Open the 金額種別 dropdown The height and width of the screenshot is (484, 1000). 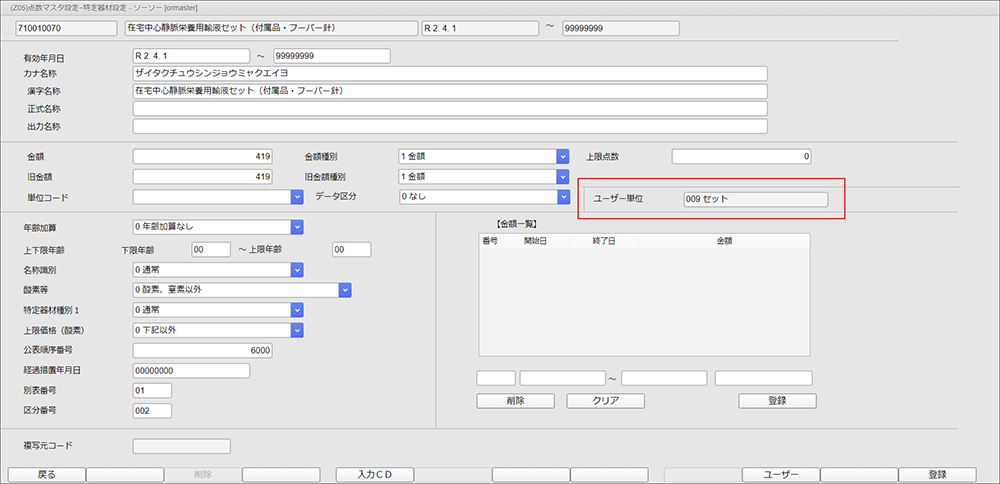(x=563, y=156)
